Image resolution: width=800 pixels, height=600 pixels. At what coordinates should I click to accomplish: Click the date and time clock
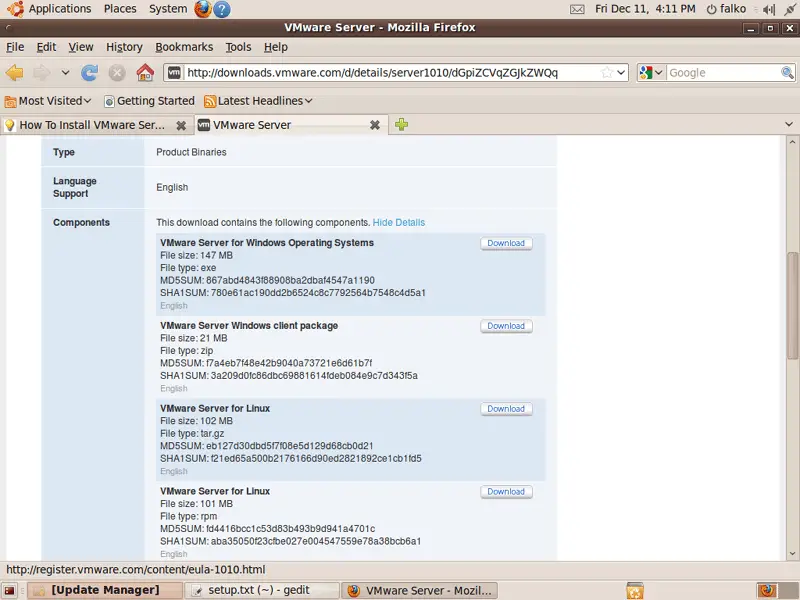pos(645,9)
